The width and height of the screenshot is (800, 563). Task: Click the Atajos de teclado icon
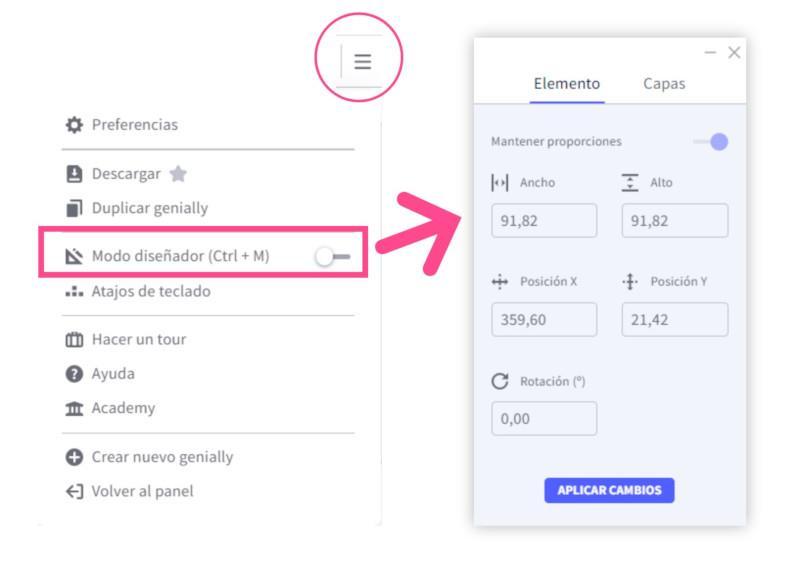74,292
